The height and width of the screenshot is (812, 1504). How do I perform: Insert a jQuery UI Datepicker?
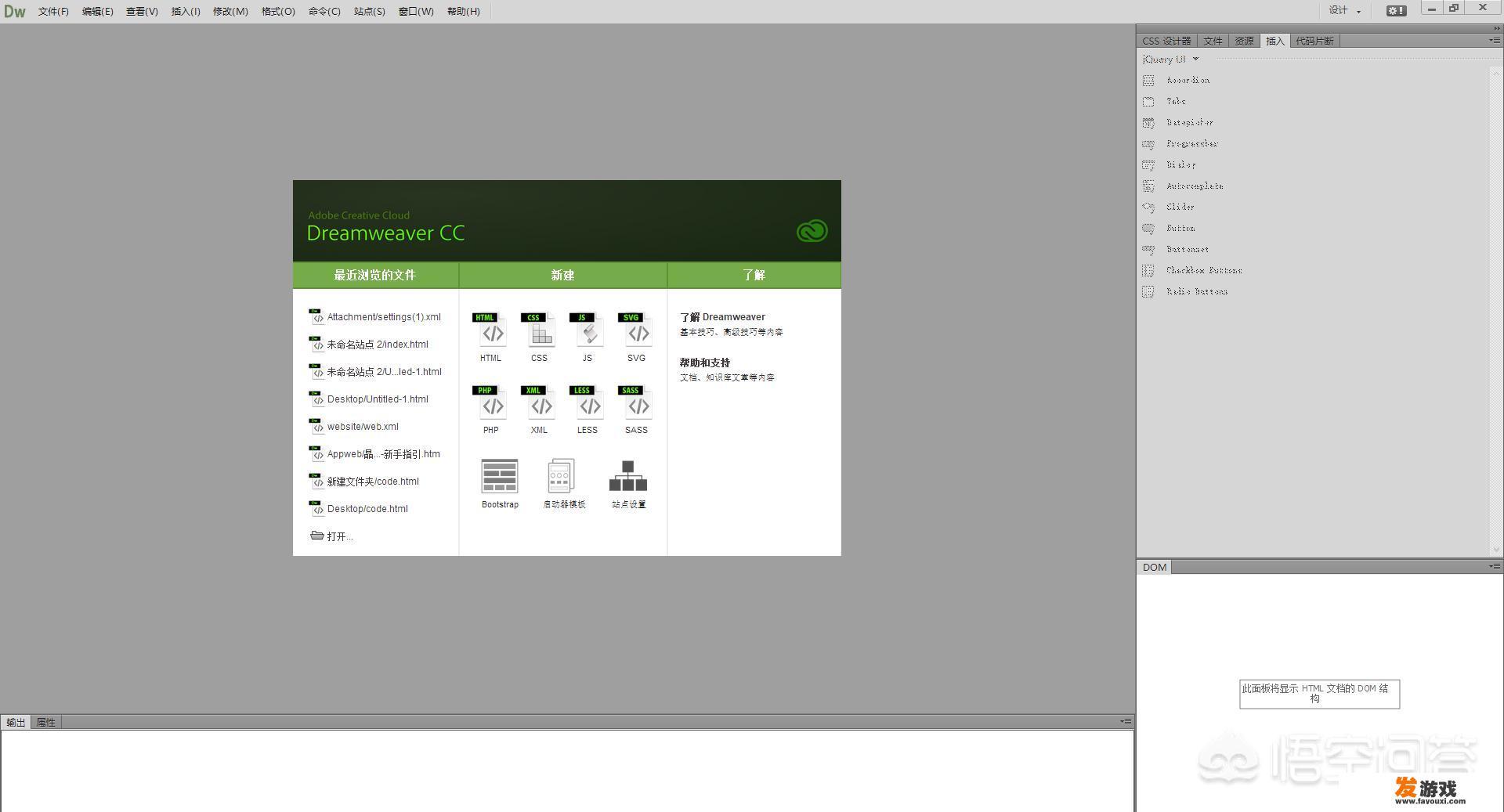tap(1178, 122)
